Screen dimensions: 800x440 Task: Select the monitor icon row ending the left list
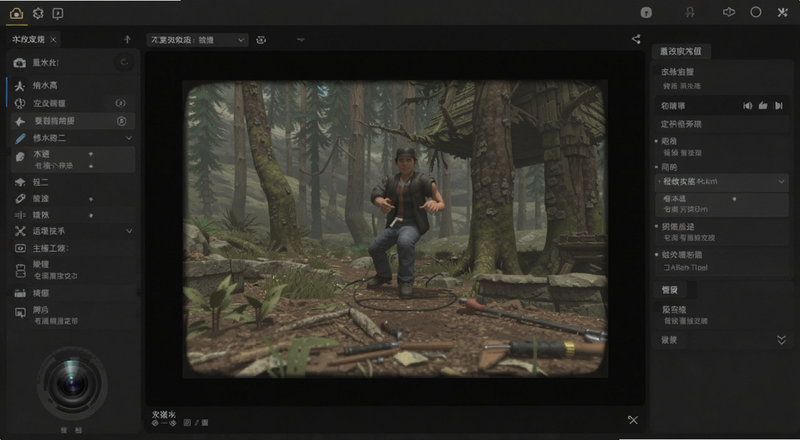pyautogui.click(x=73, y=315)
